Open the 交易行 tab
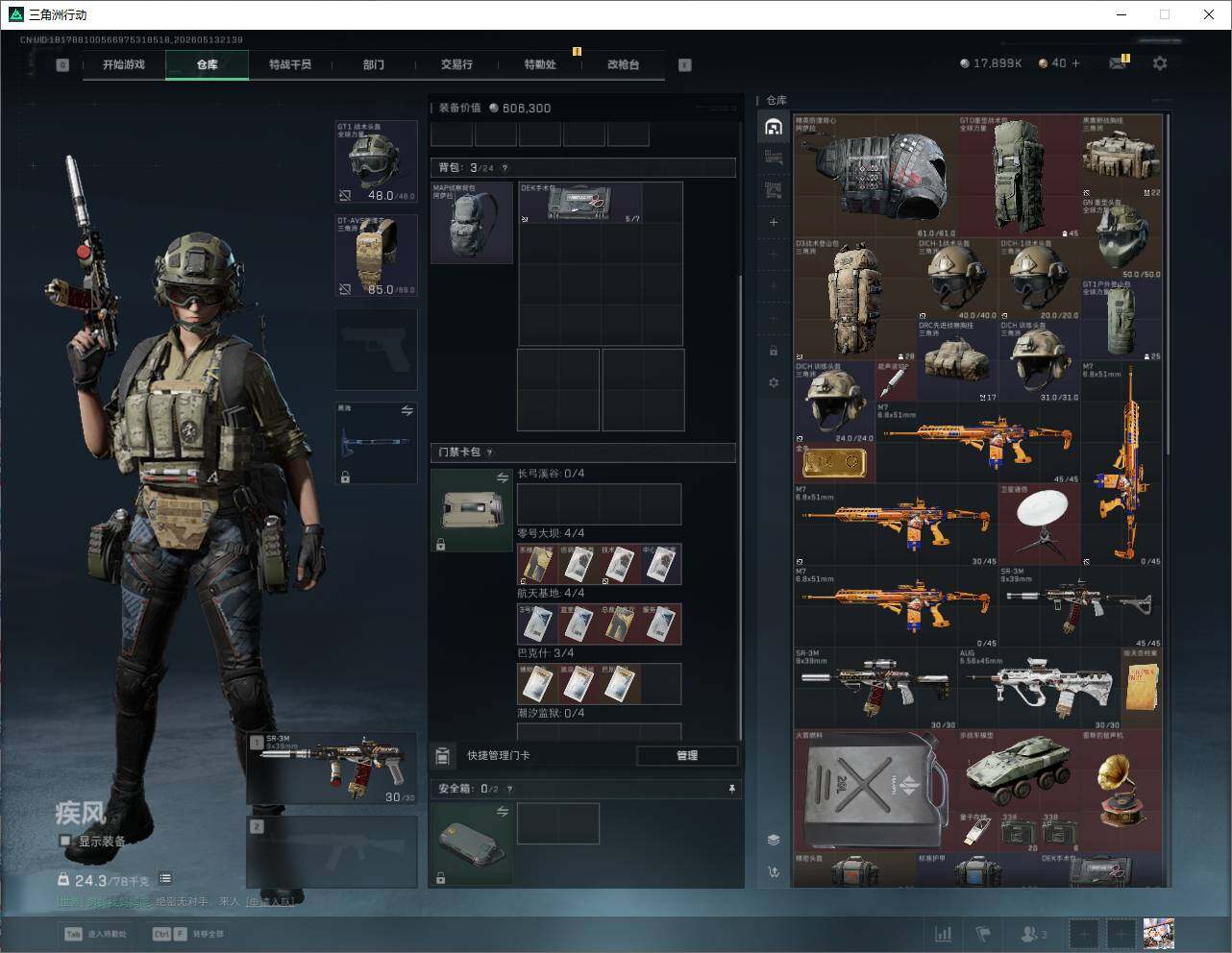 (x=456, y=64)
